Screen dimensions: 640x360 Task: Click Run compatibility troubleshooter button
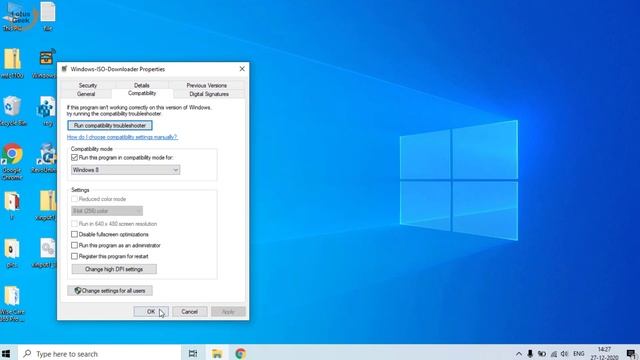click(110, 126)
